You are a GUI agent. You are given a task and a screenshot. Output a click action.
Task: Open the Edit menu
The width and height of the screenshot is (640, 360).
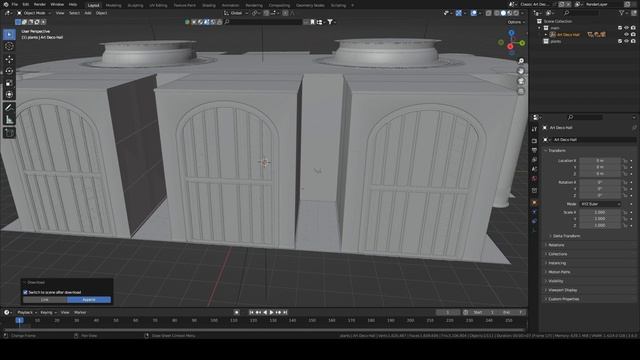(x=26, y=4)
